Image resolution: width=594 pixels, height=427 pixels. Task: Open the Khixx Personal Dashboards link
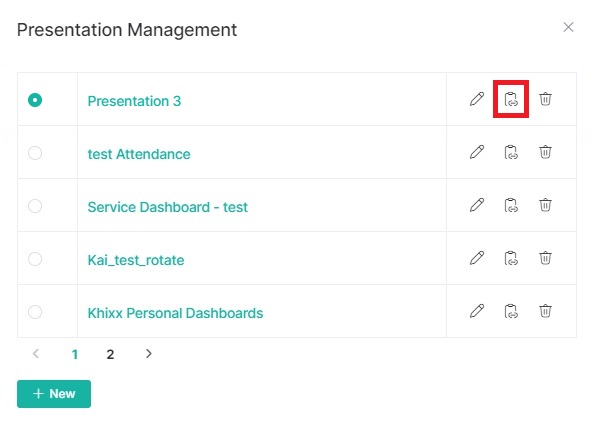tap(175, 313)
